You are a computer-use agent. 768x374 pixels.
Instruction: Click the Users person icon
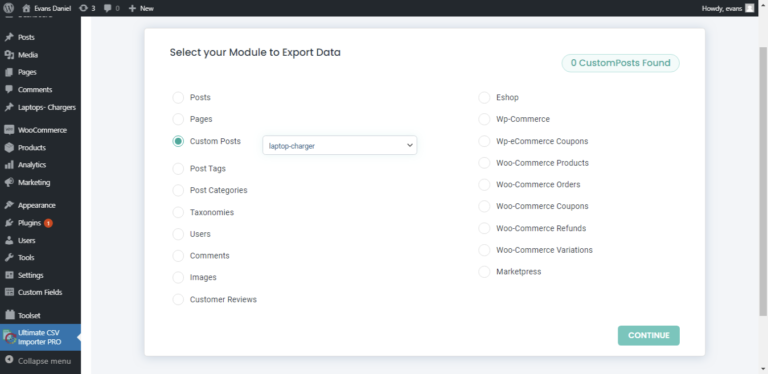[x=9, y=240]
